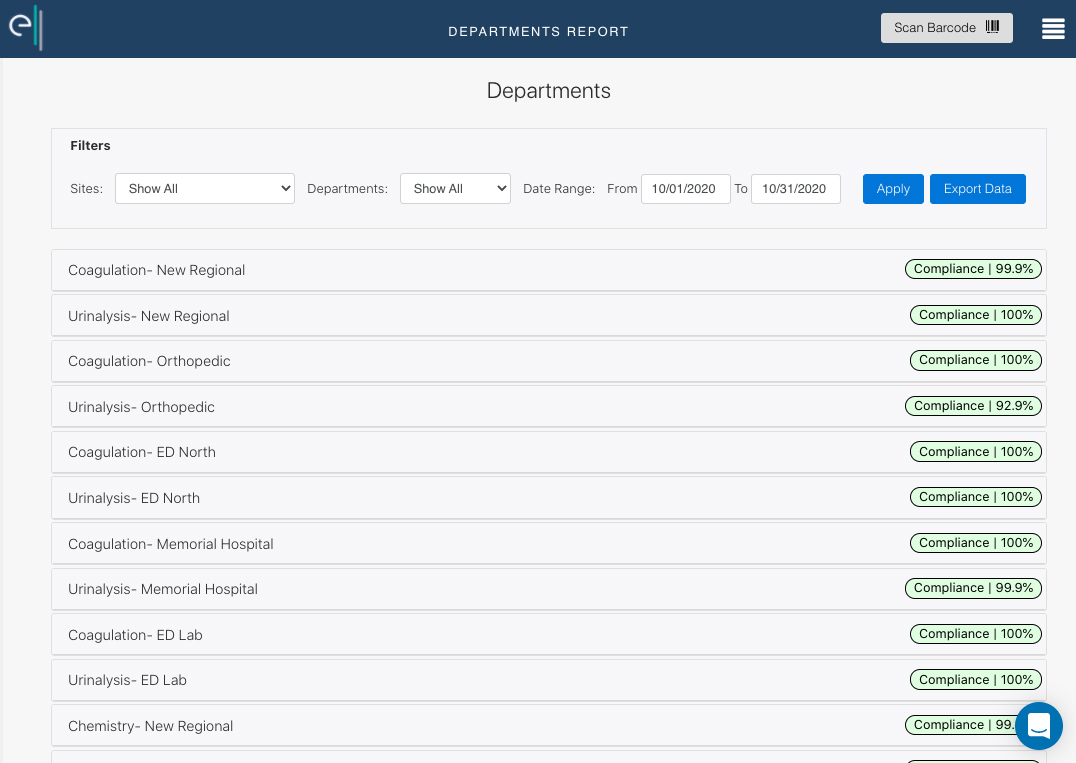Click compliance badge for Coagulation- New Regional
Viewport: 1076px width, 763px height.
(x=973, y=269)
